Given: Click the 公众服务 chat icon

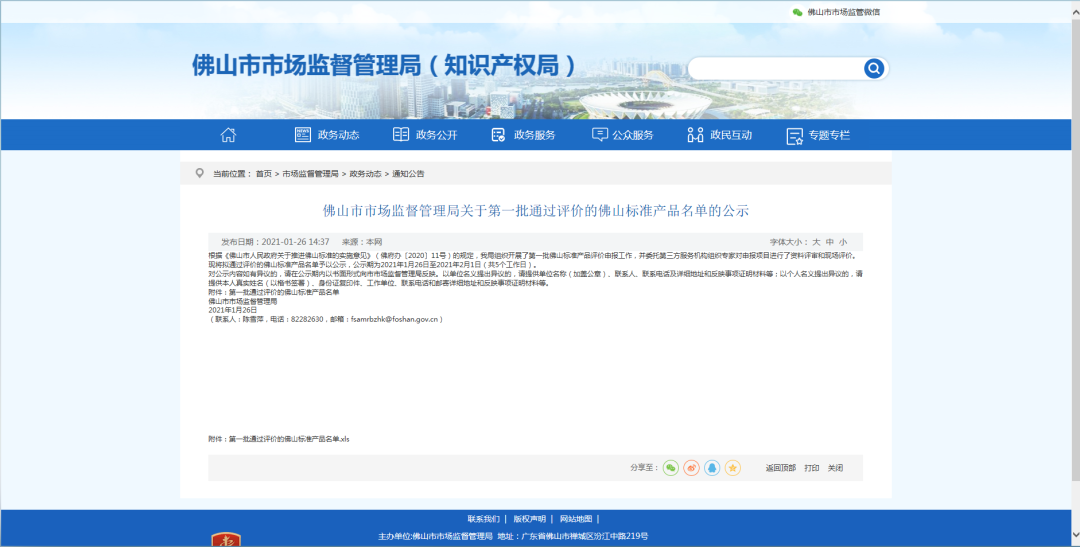Looking at the screenshot, I should point(600,135).
